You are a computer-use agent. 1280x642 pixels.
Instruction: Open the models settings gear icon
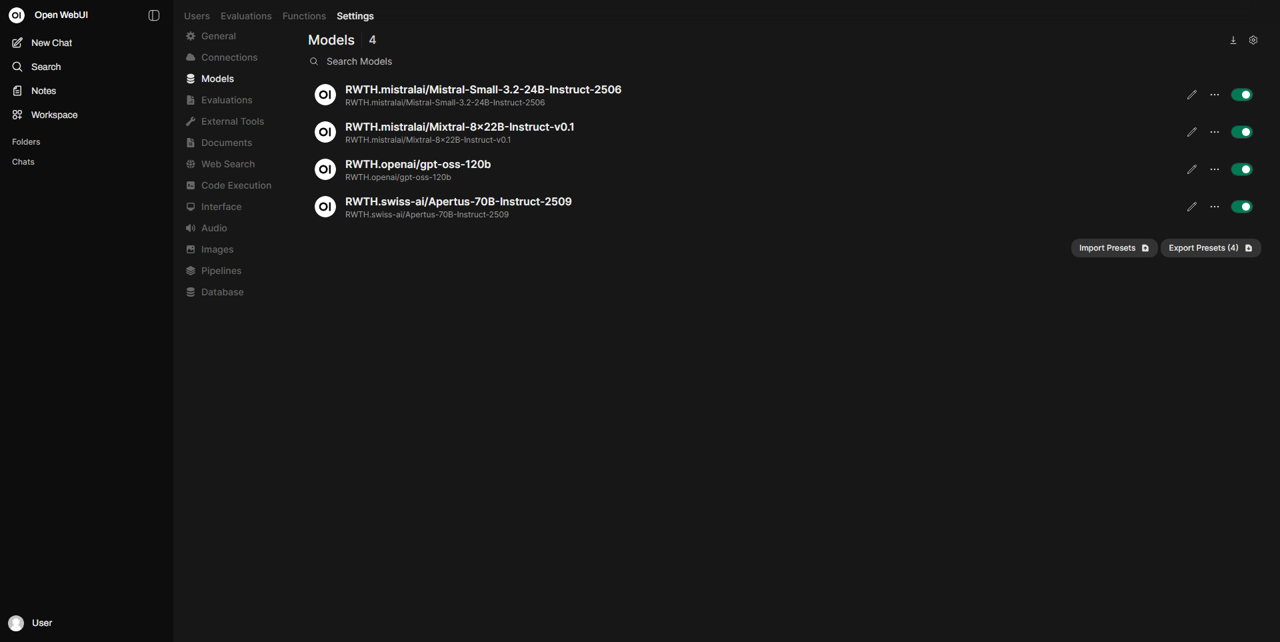click(x=1253, y=41)
